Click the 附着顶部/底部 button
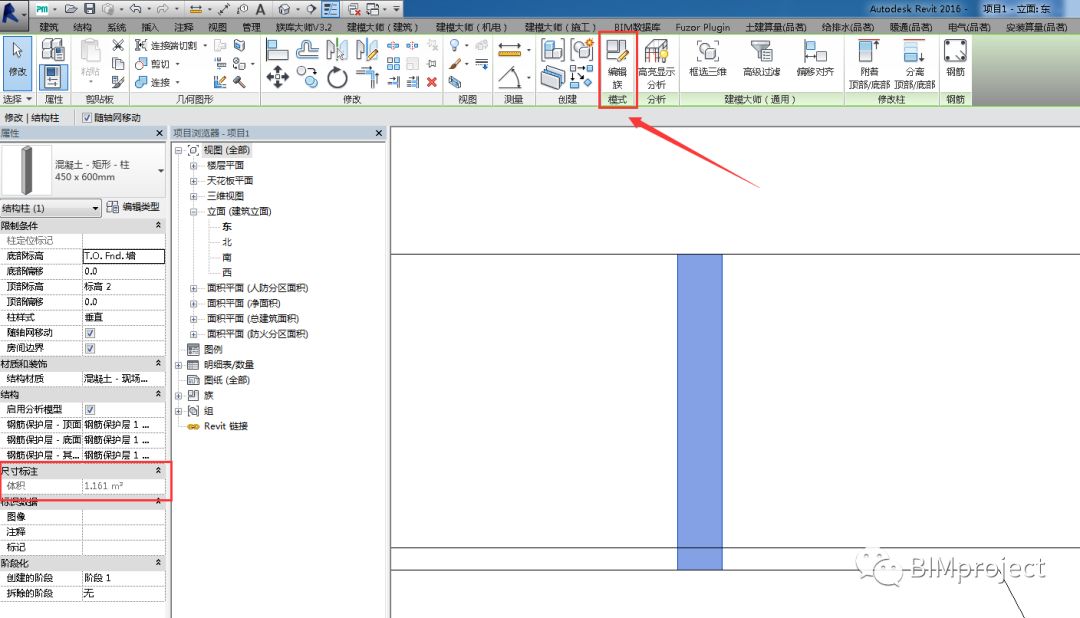 pos(869,64)
